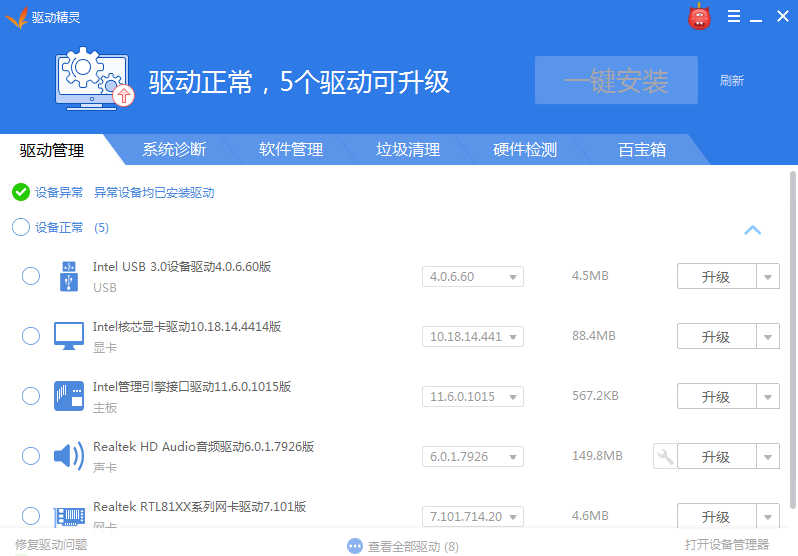Switch to 百宝箱 tab
The height and width of the screenshot is (556, 798).
(x=642, y=150)
